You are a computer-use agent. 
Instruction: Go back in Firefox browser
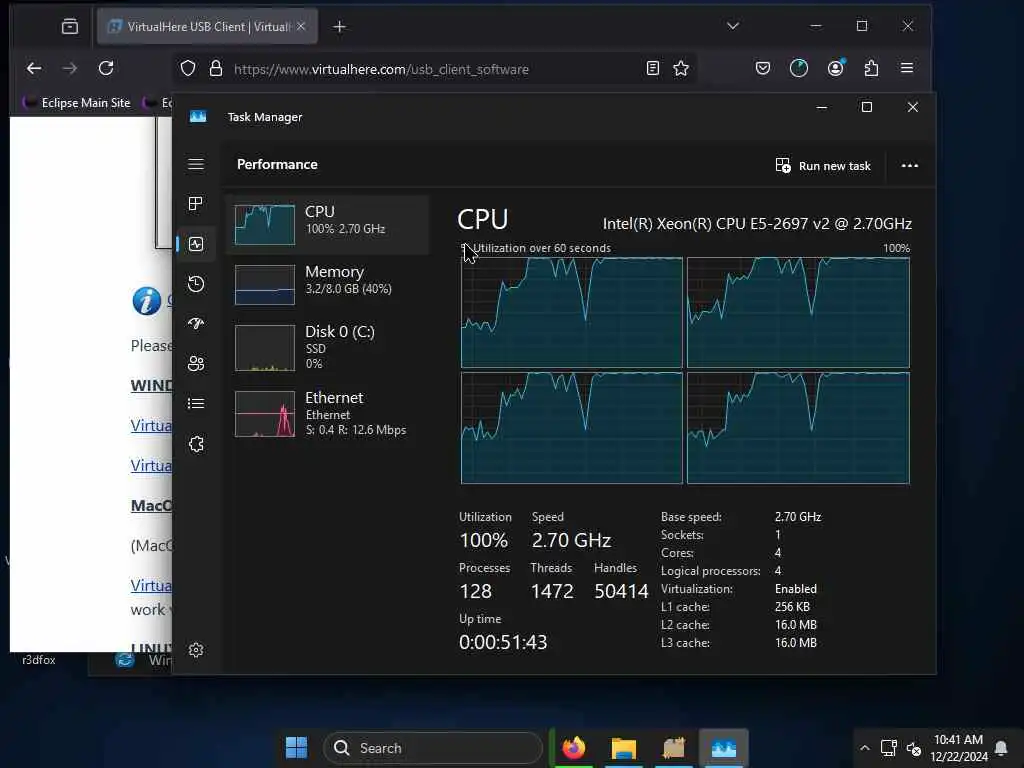point(34,68)
